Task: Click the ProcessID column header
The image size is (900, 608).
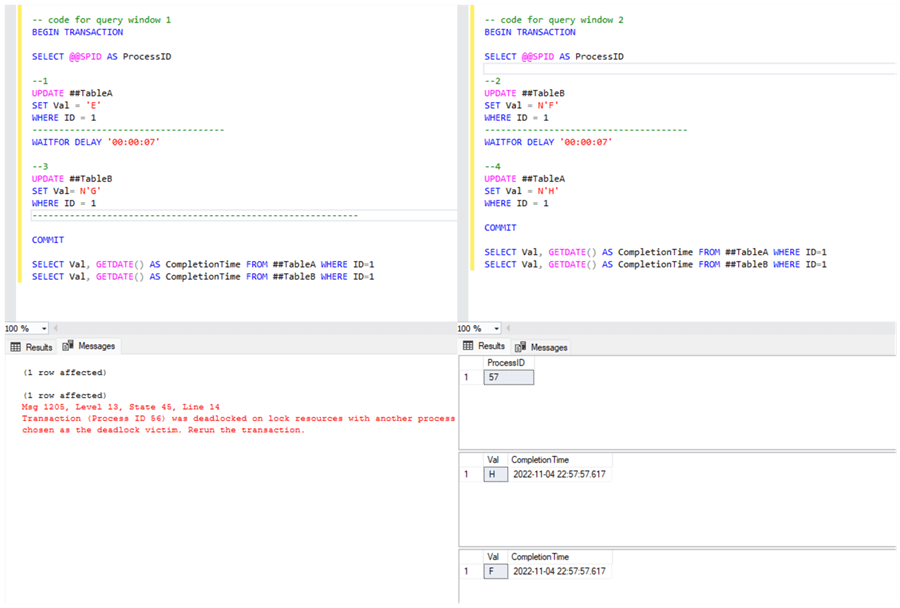Action: click(505, 362)
